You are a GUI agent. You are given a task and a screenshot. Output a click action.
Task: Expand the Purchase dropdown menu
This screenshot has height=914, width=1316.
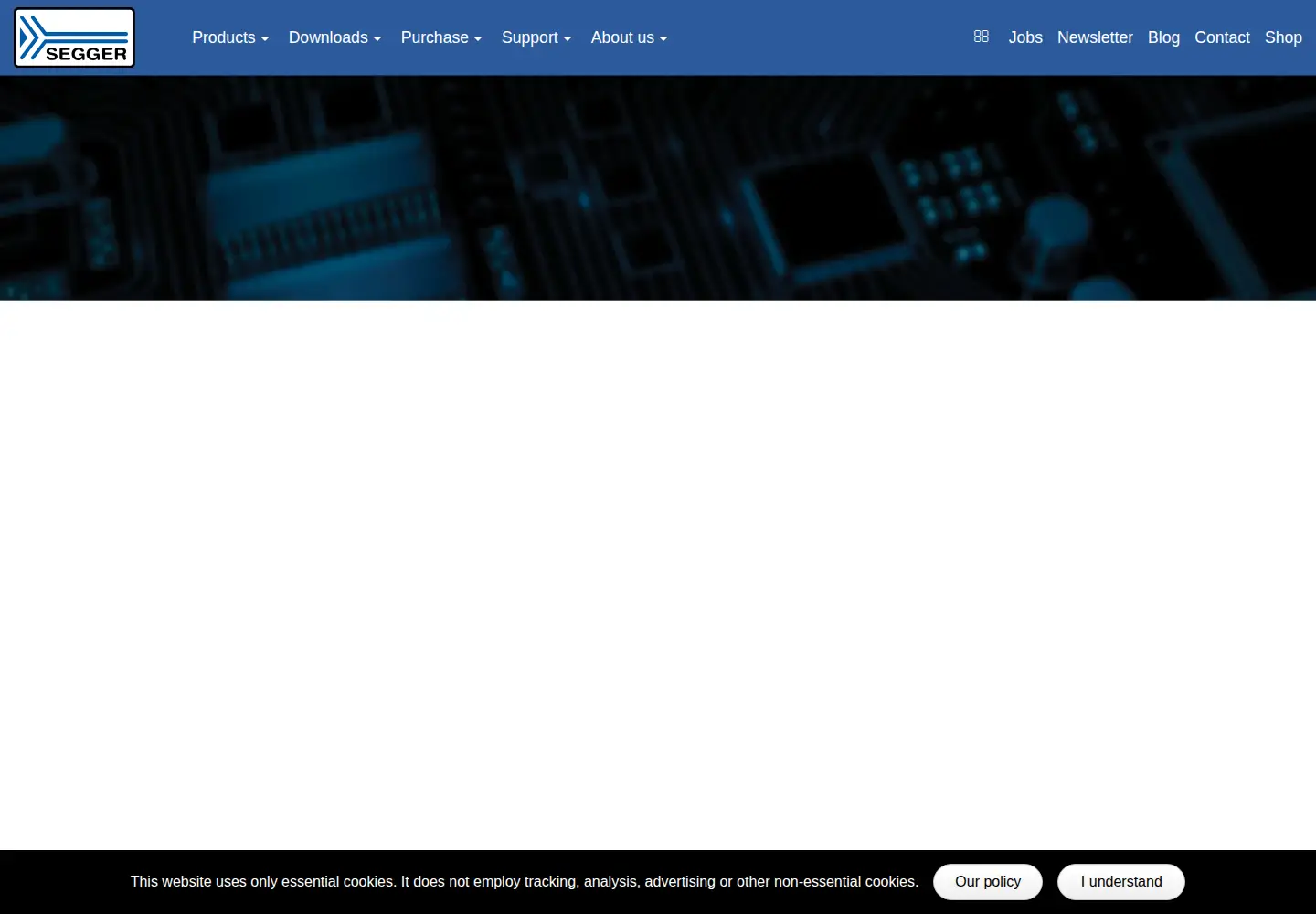tap(441, 37)
